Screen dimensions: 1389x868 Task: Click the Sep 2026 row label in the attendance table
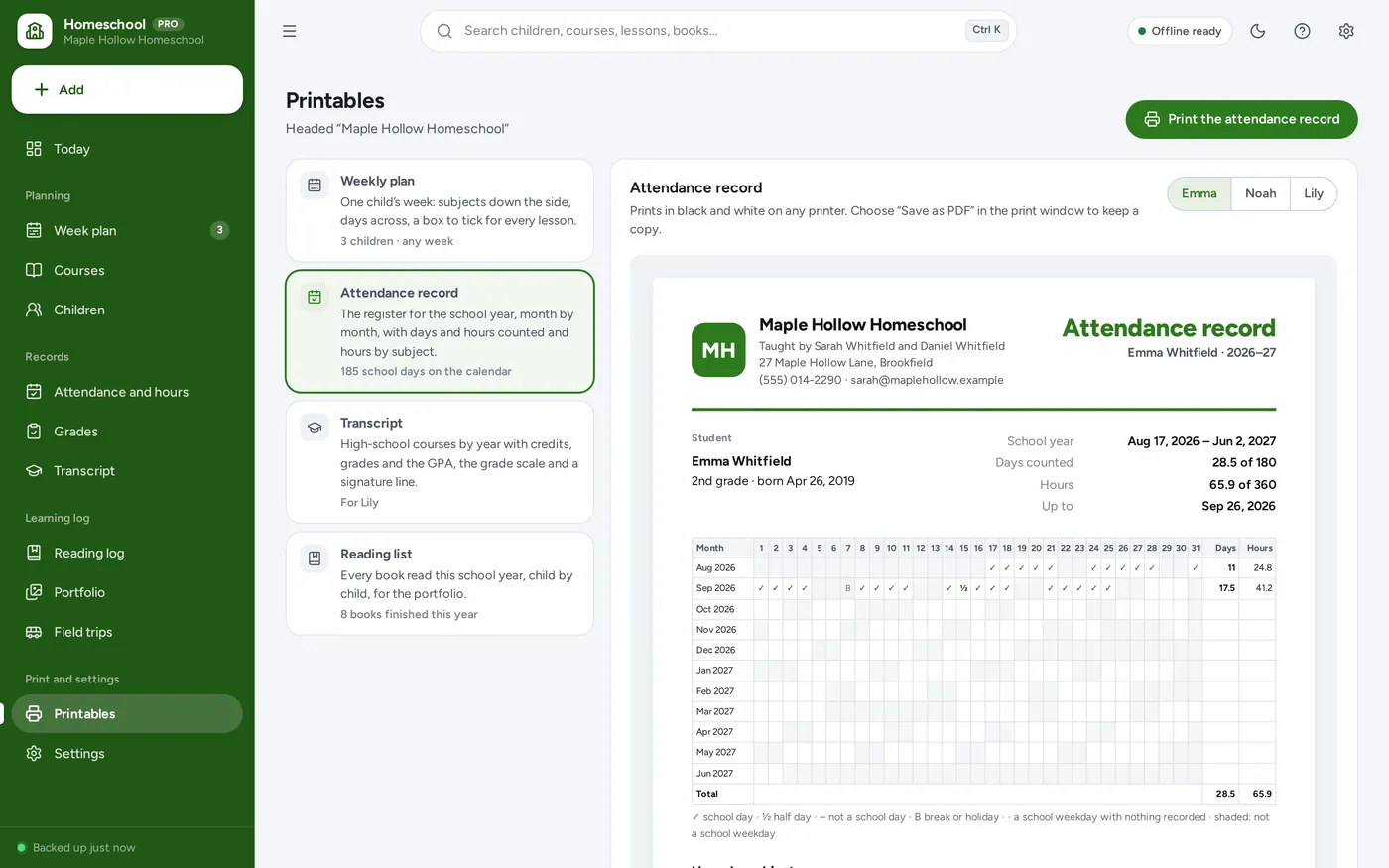point(715,588)
